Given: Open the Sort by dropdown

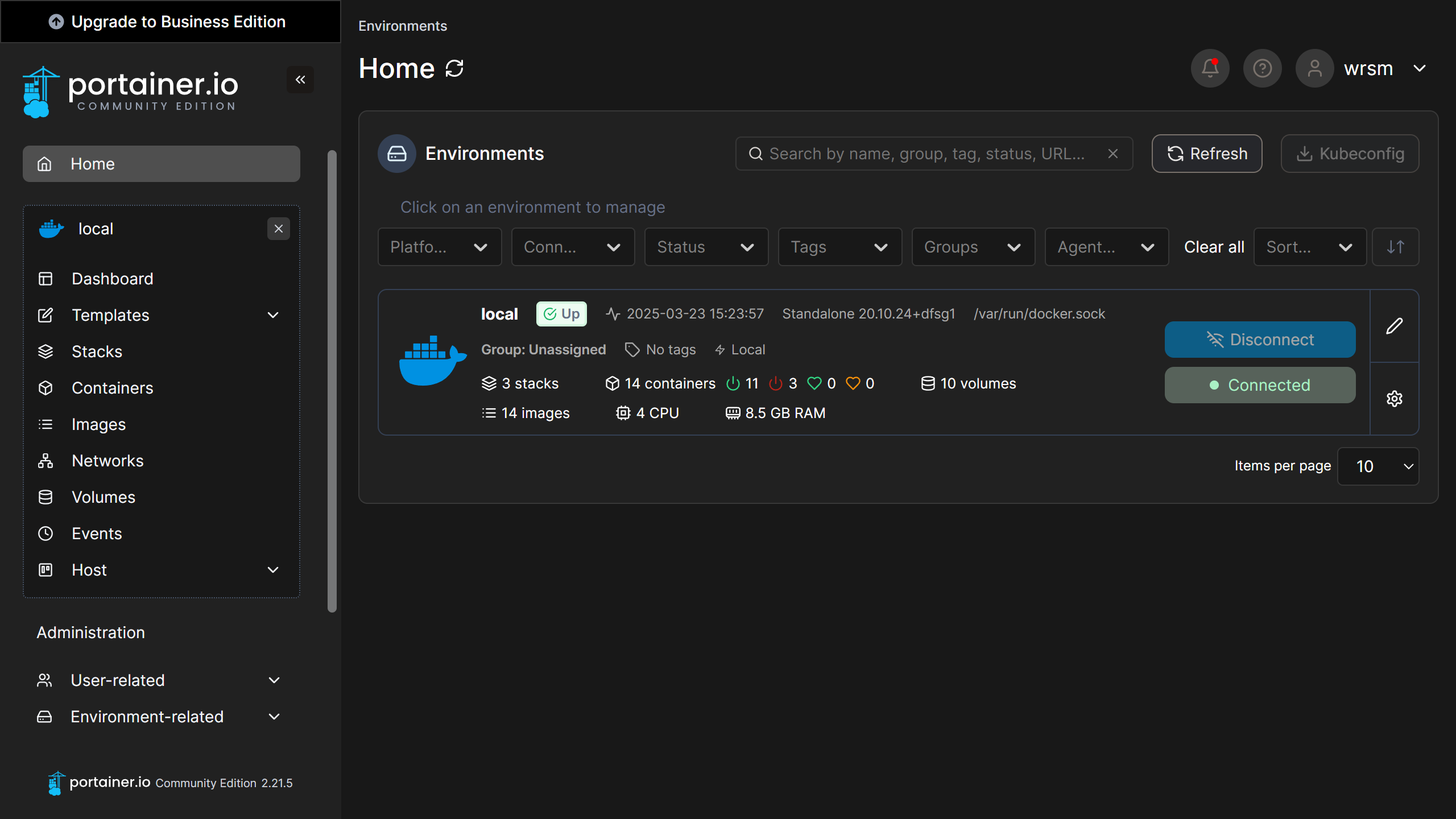Looking at the screenshot, I should (1310, 247).
